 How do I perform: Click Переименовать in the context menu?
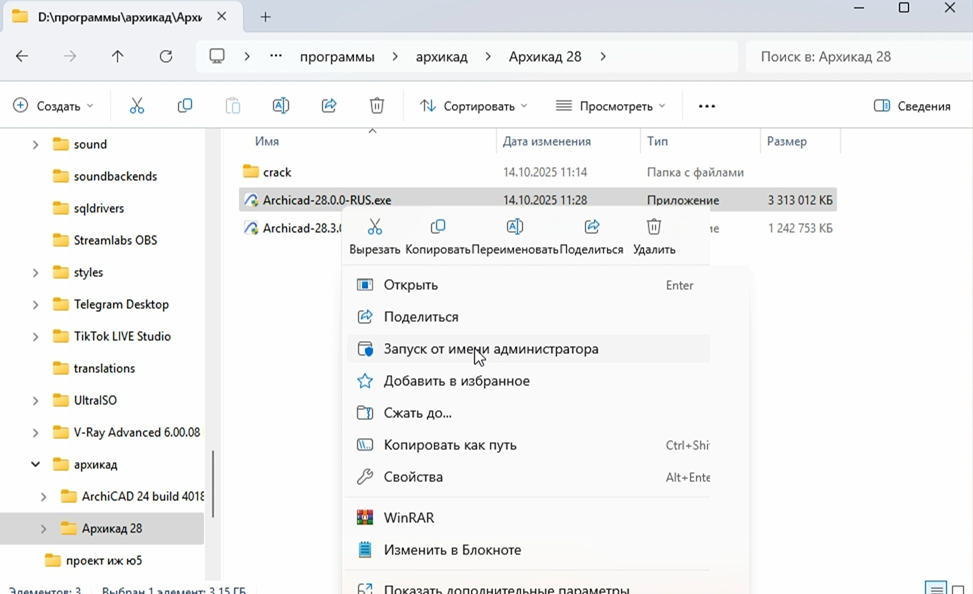pyautogui.click(x=515, y=236)
